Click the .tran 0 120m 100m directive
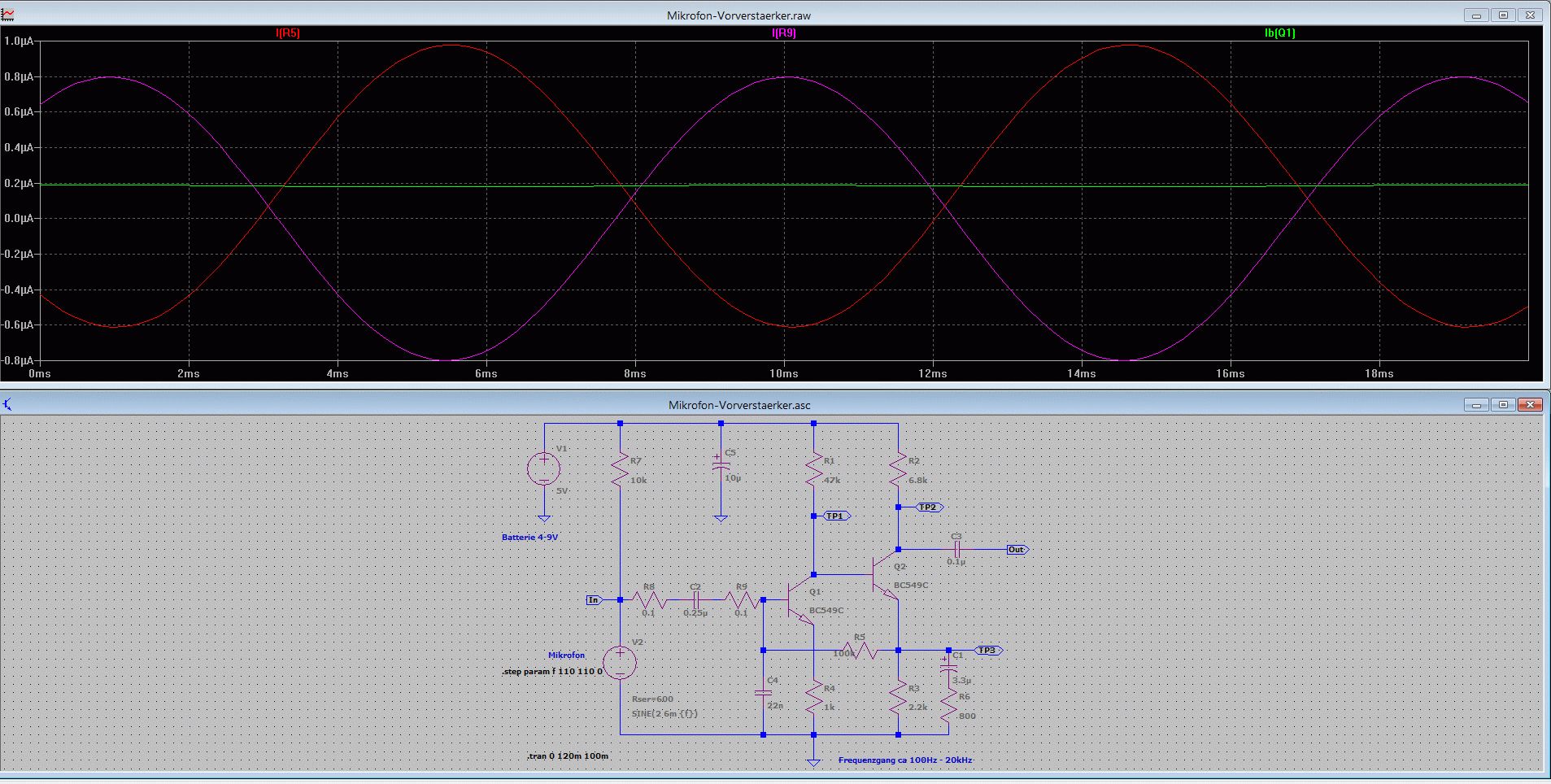The image size is (1551, 784). tap(568, 756)
